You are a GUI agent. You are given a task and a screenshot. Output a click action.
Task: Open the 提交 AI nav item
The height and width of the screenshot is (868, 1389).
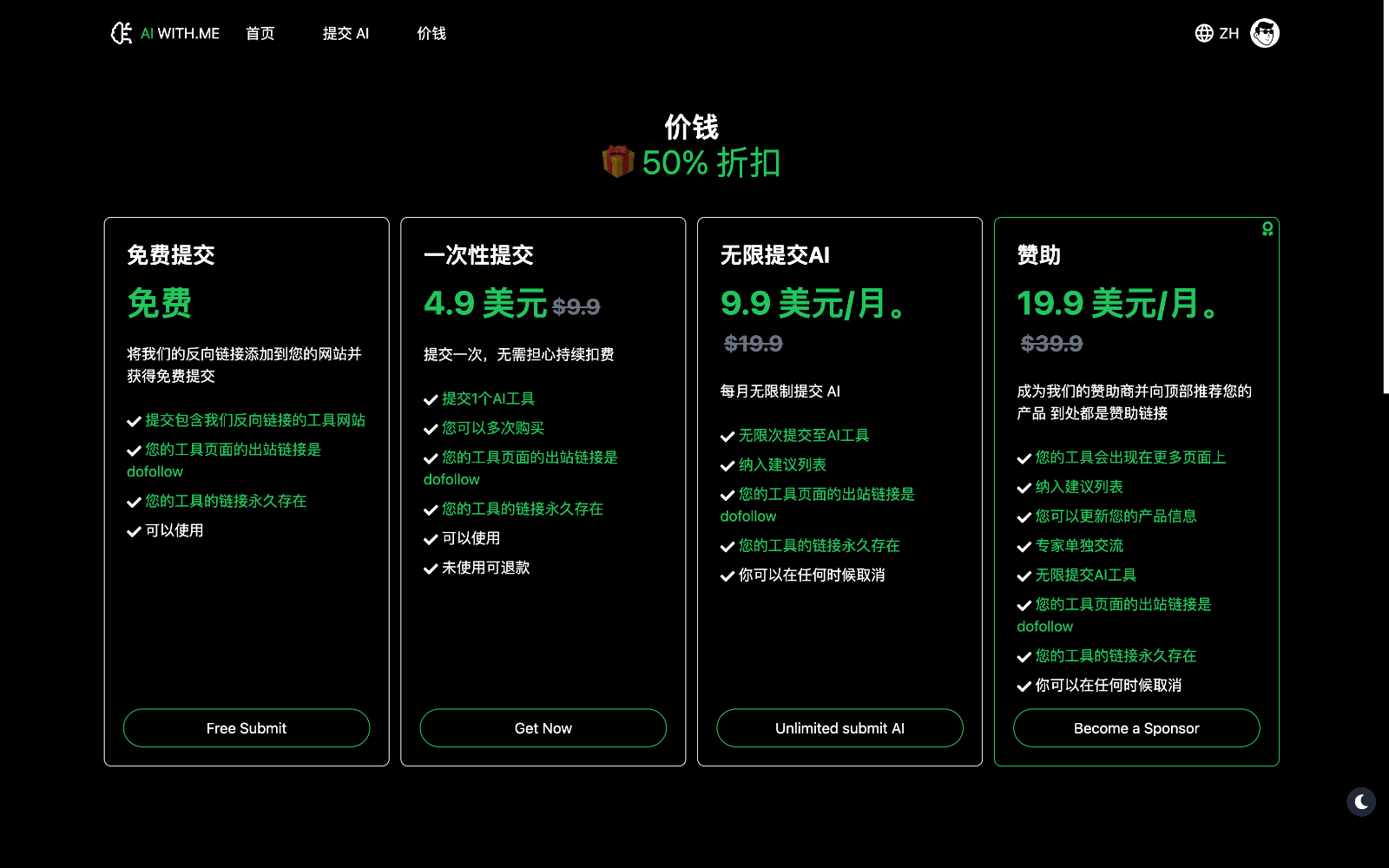pos(346,33)
